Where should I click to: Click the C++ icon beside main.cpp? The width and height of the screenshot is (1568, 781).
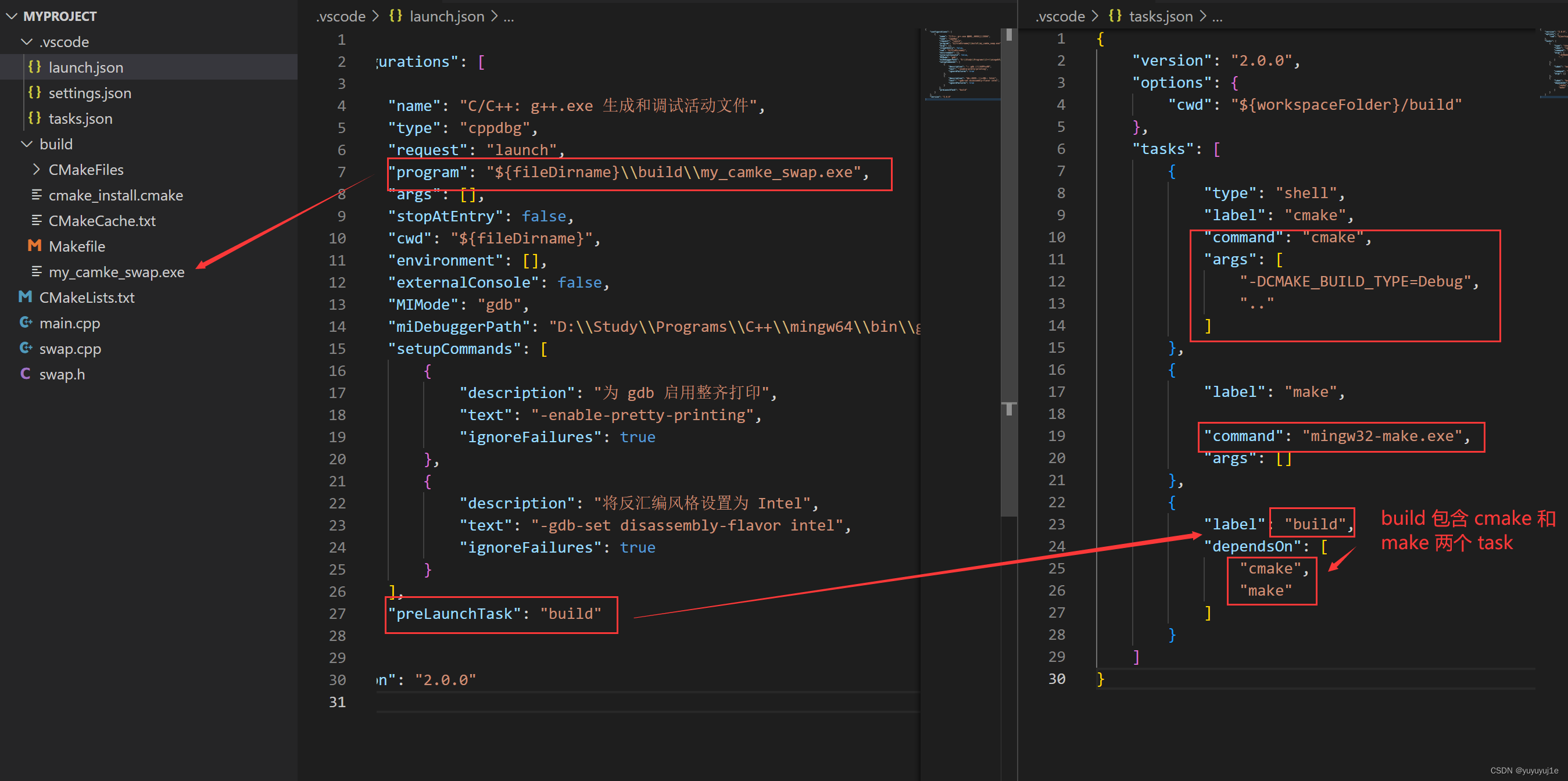(x=26, y=323)
